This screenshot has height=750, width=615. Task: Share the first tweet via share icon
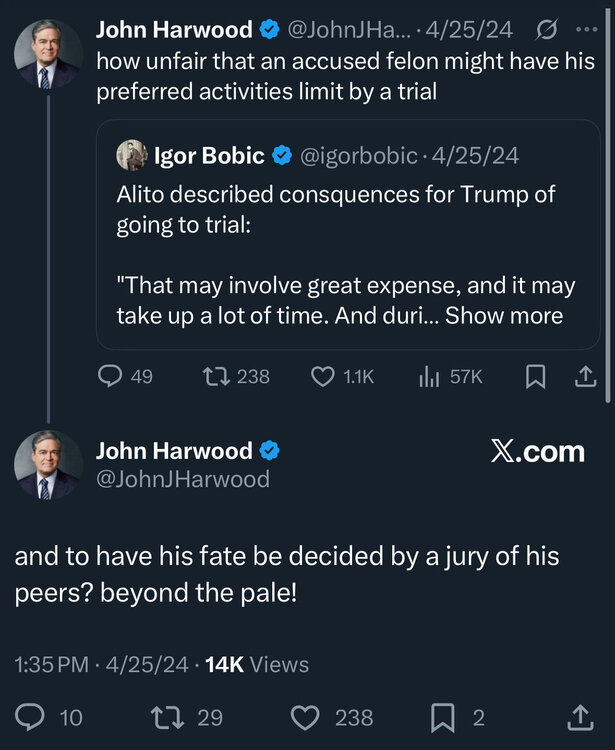(587, 376)
